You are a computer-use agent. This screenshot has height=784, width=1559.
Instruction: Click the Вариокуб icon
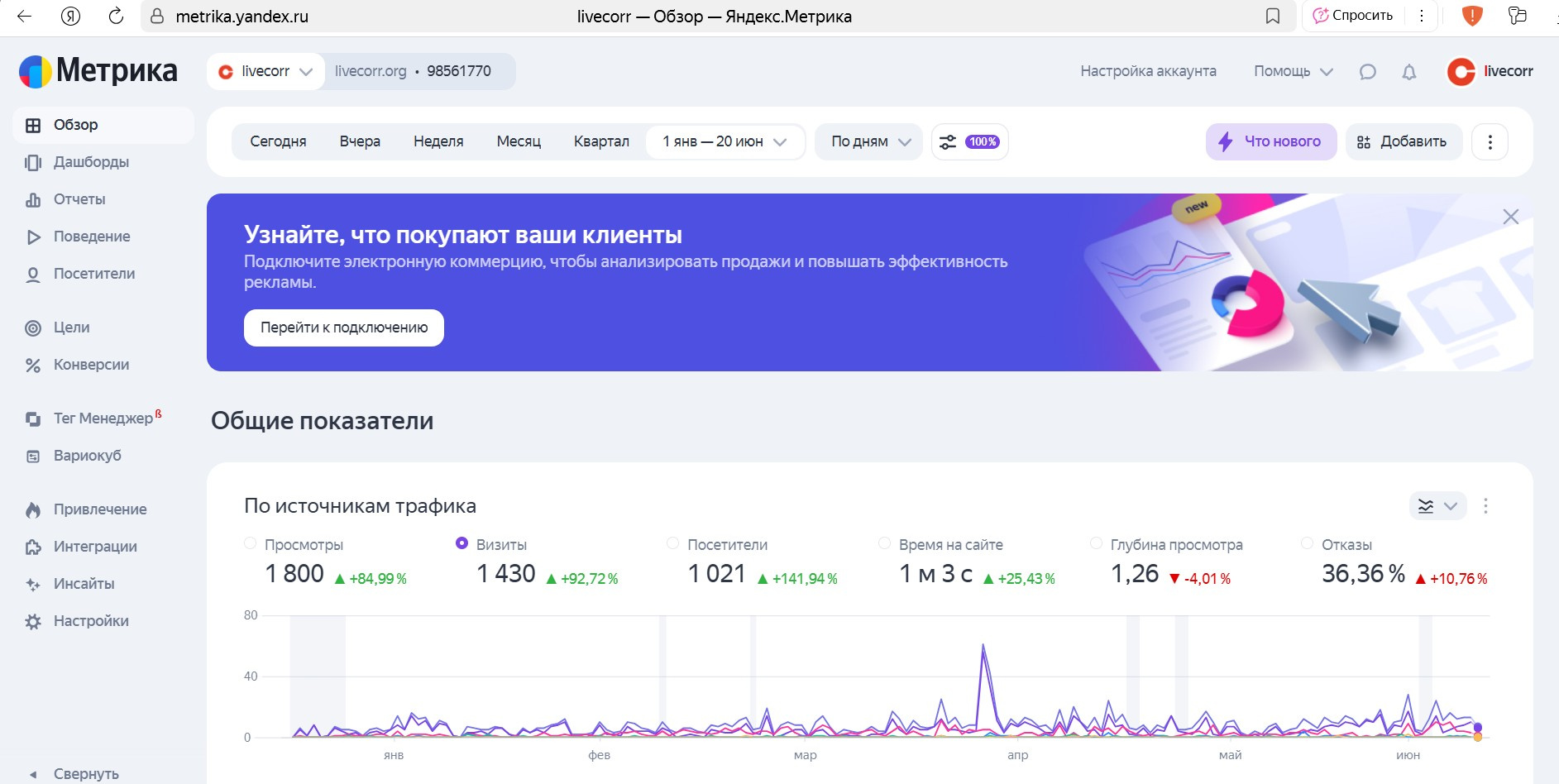[x=33, y=456]
